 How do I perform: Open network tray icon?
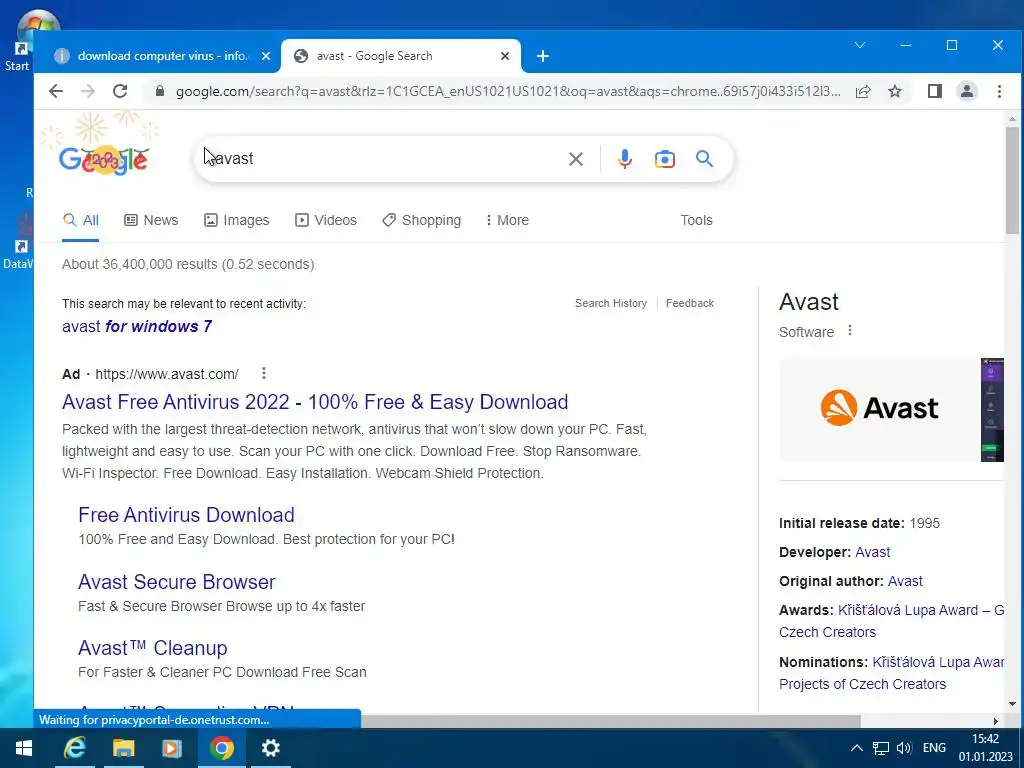881,748
